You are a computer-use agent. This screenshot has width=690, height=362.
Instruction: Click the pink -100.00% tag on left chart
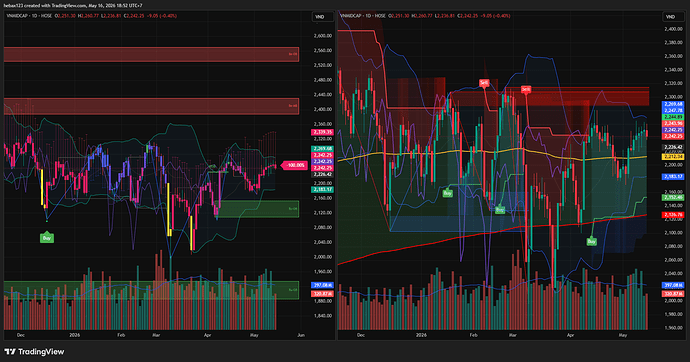(294, 165)
